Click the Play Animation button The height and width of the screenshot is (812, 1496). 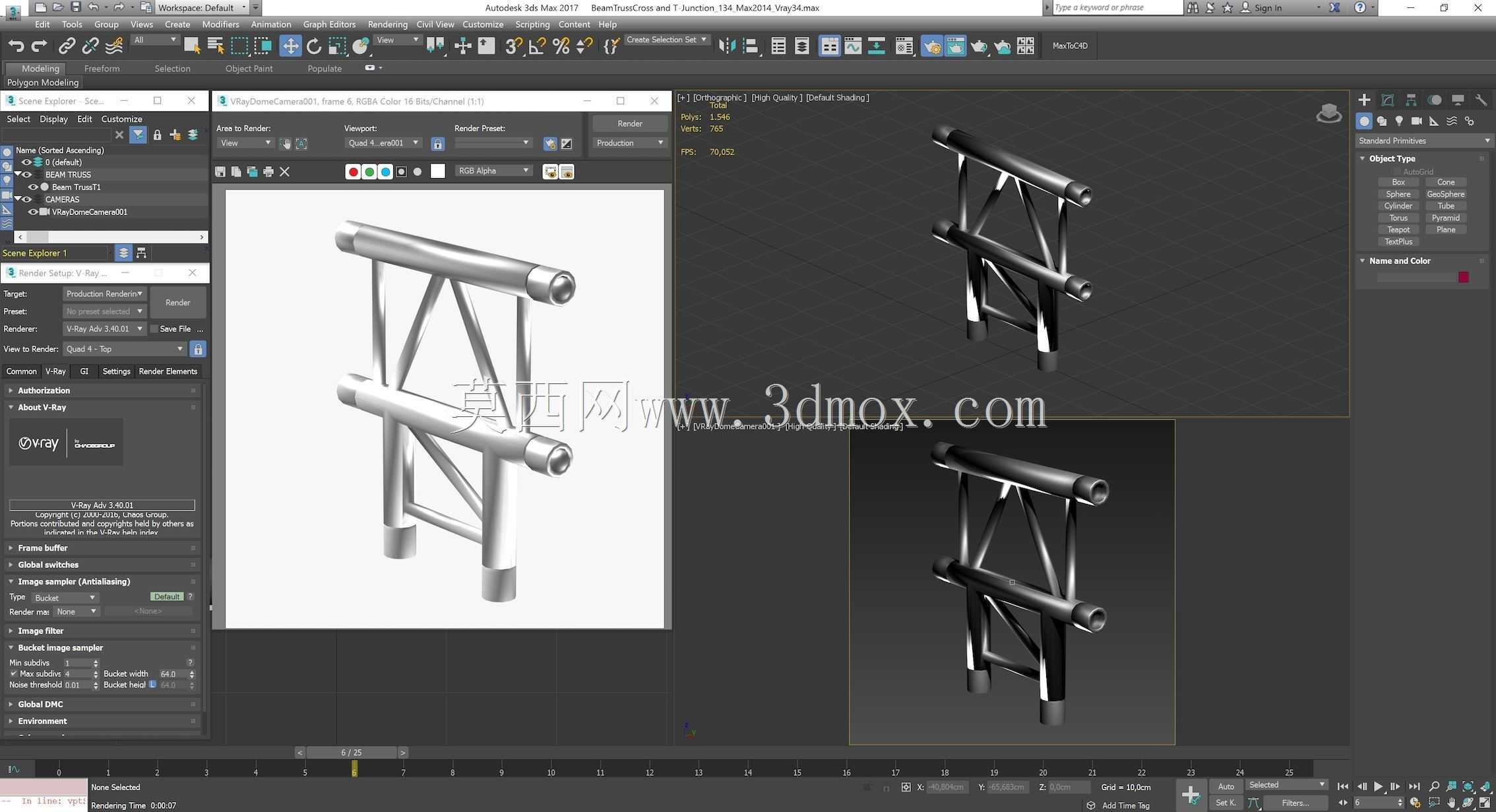click(x=1379, y=786)
